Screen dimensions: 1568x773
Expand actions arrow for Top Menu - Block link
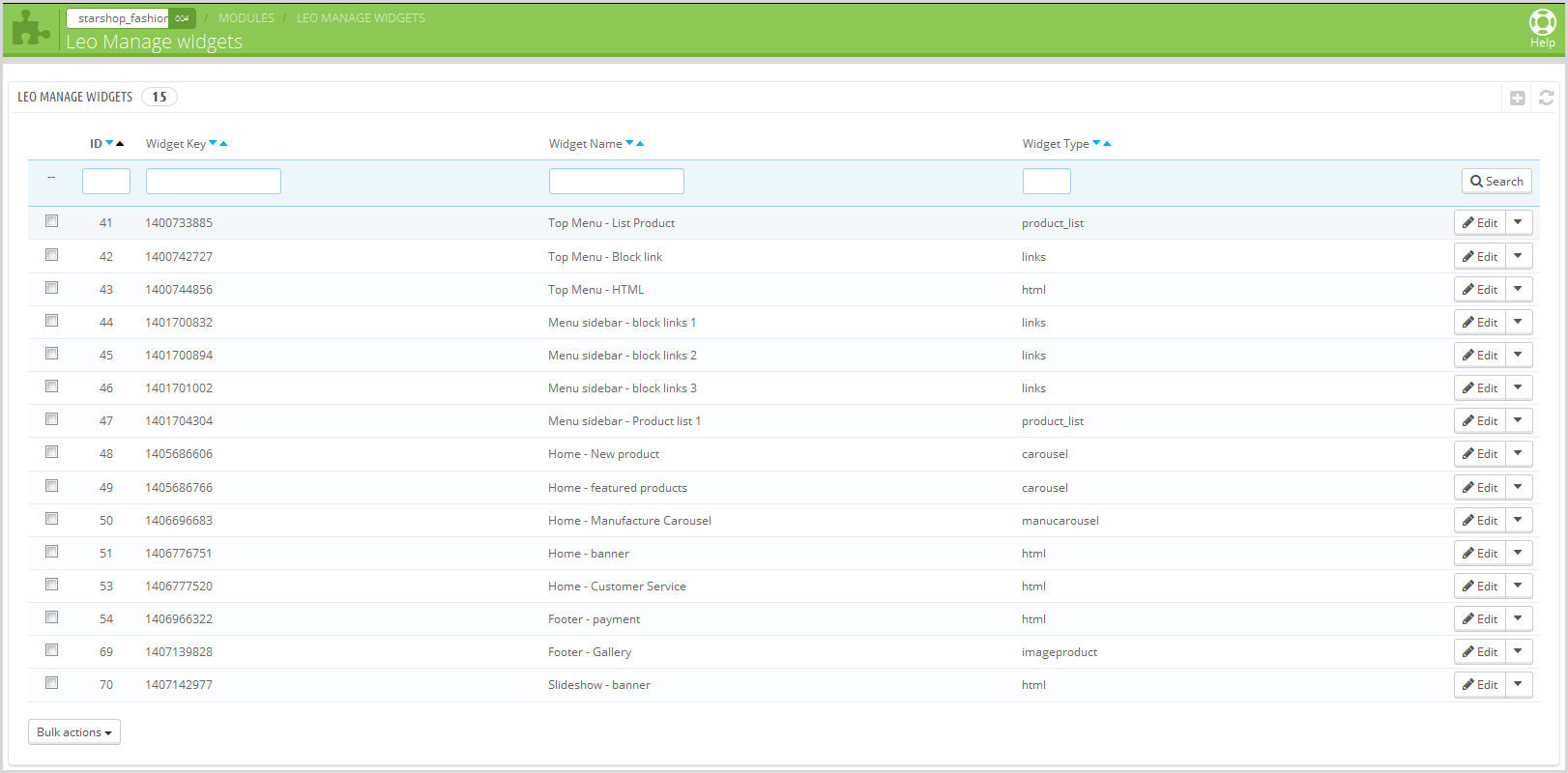coord(1519,256)
